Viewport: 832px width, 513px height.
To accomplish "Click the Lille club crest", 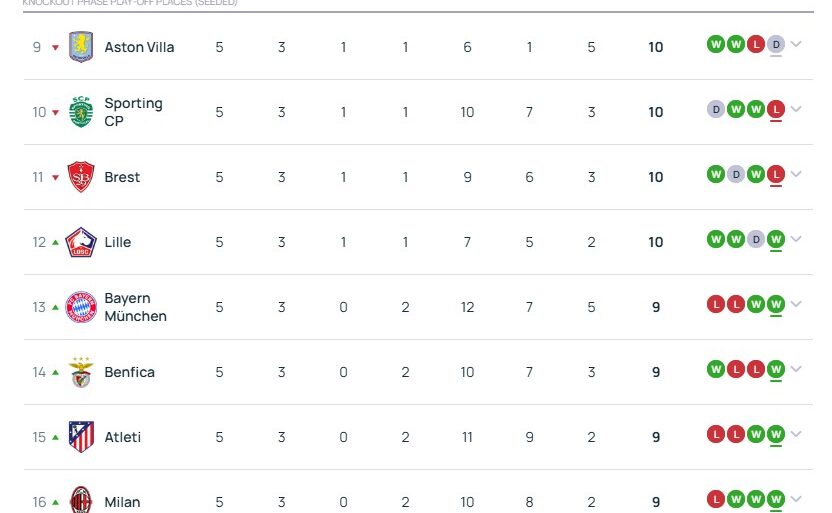I will coord(80,242).
